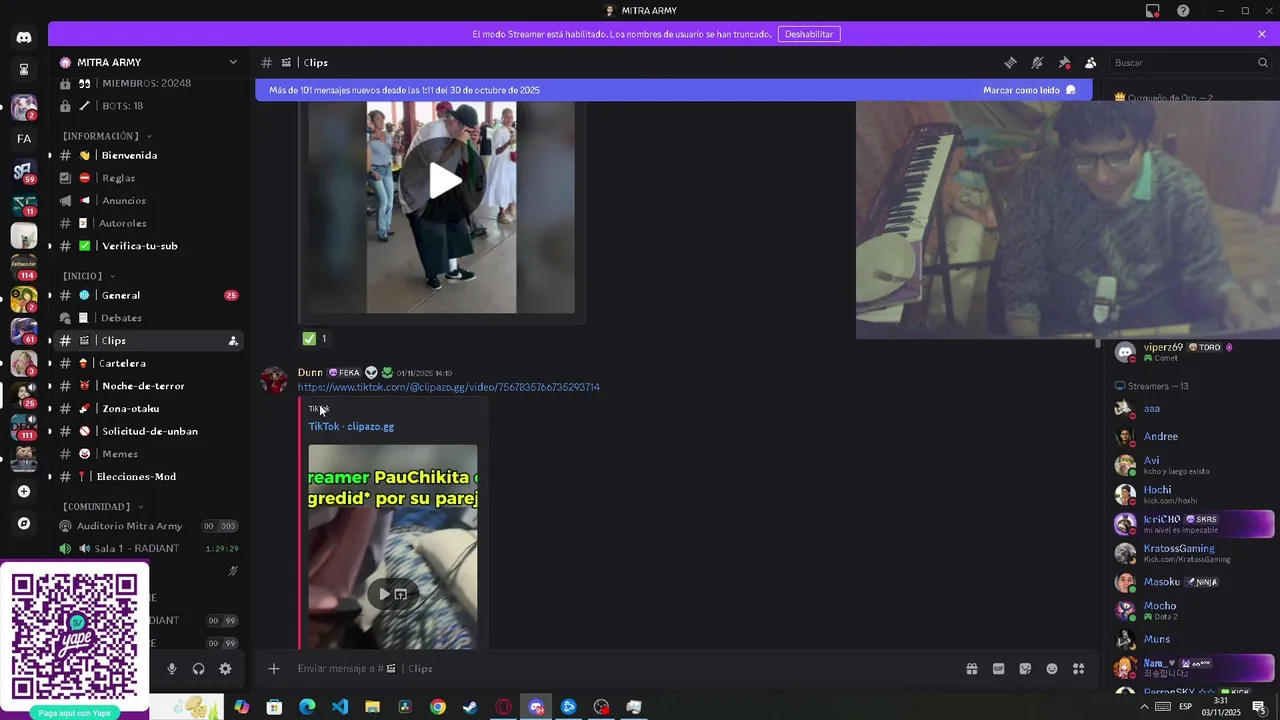This screenshot has width=1280, height=720.
Task: Open Google Chrome from the taskbar
Action: coord(438,707)
